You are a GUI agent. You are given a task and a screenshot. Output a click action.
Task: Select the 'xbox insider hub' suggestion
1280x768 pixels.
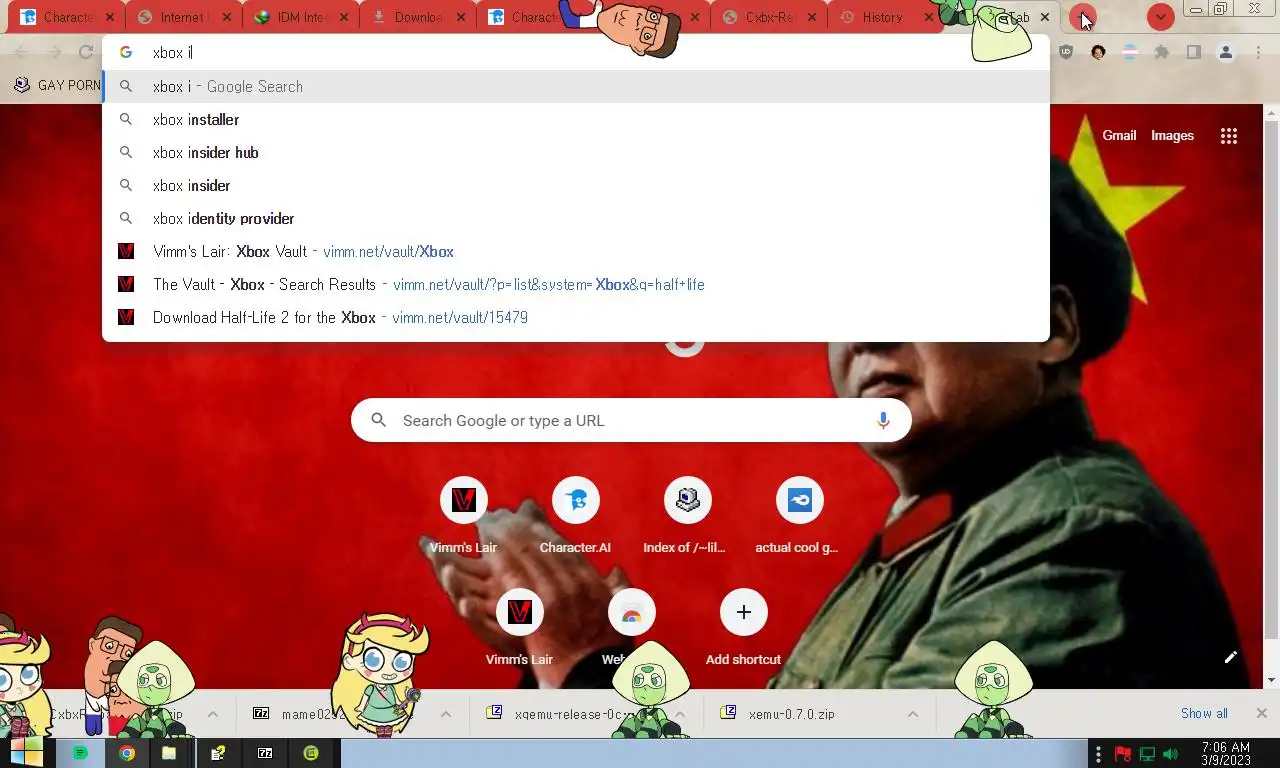(x=576, y=152)
